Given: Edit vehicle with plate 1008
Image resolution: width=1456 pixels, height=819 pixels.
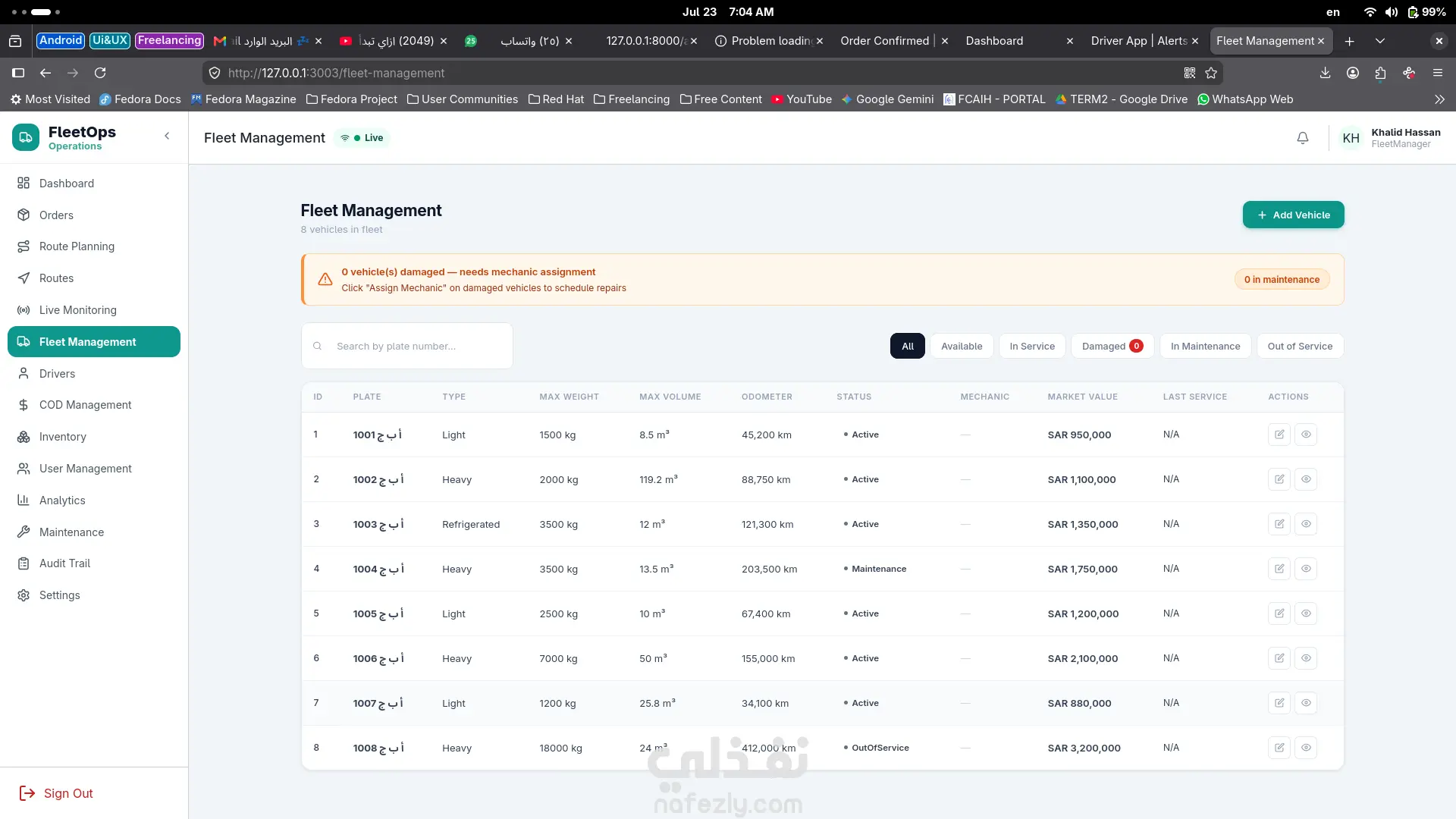Looking at the screenshot, I should (1279, 748).
